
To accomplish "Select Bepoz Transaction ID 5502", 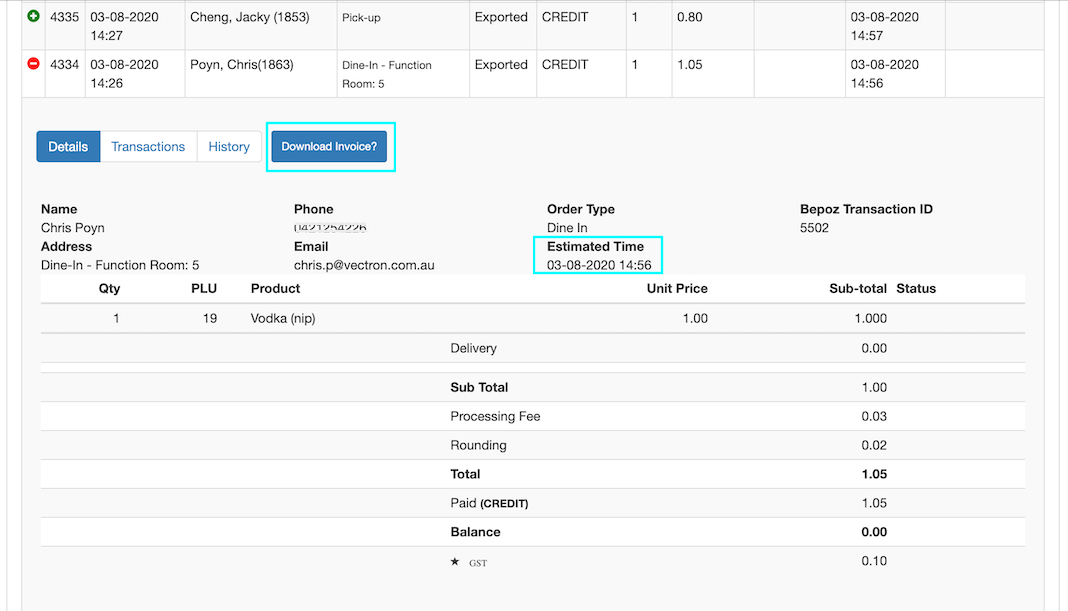I will coord(814,228).
